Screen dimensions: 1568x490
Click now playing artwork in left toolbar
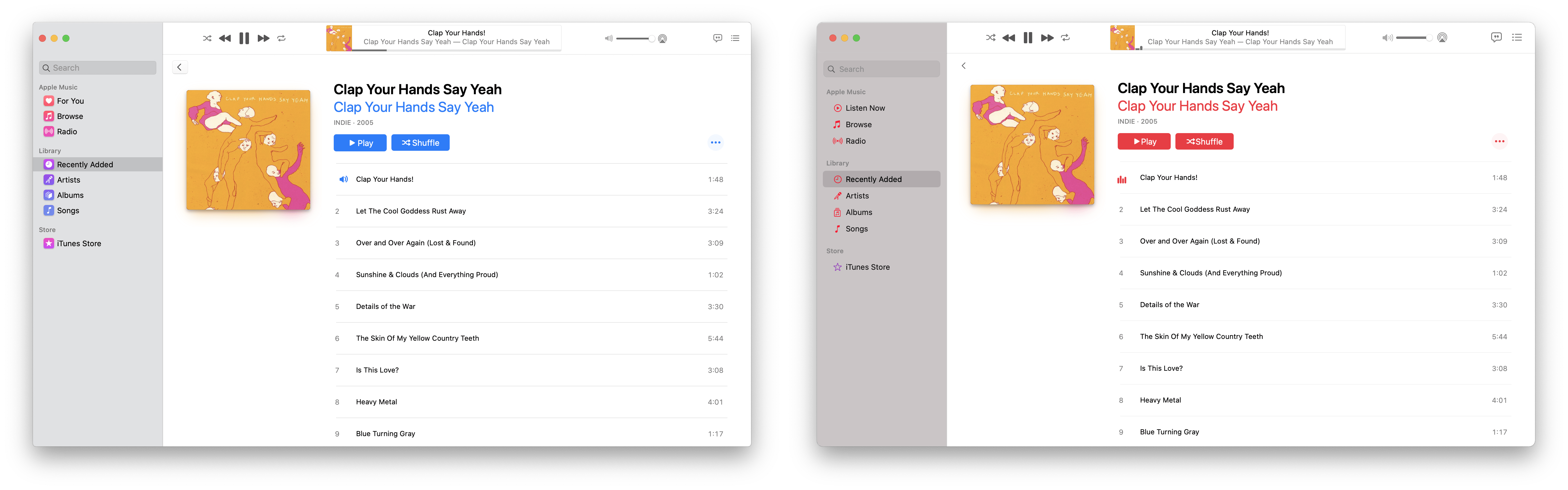click(339, 38)
